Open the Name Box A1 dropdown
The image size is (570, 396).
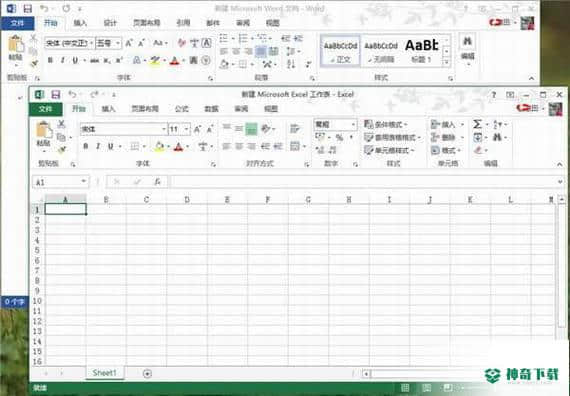click(84, 181)
